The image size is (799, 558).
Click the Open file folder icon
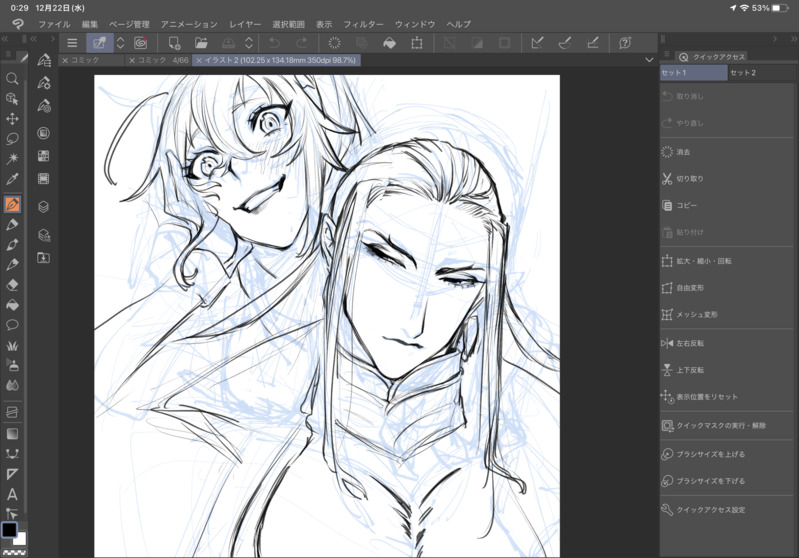click(x=201, y=43)
